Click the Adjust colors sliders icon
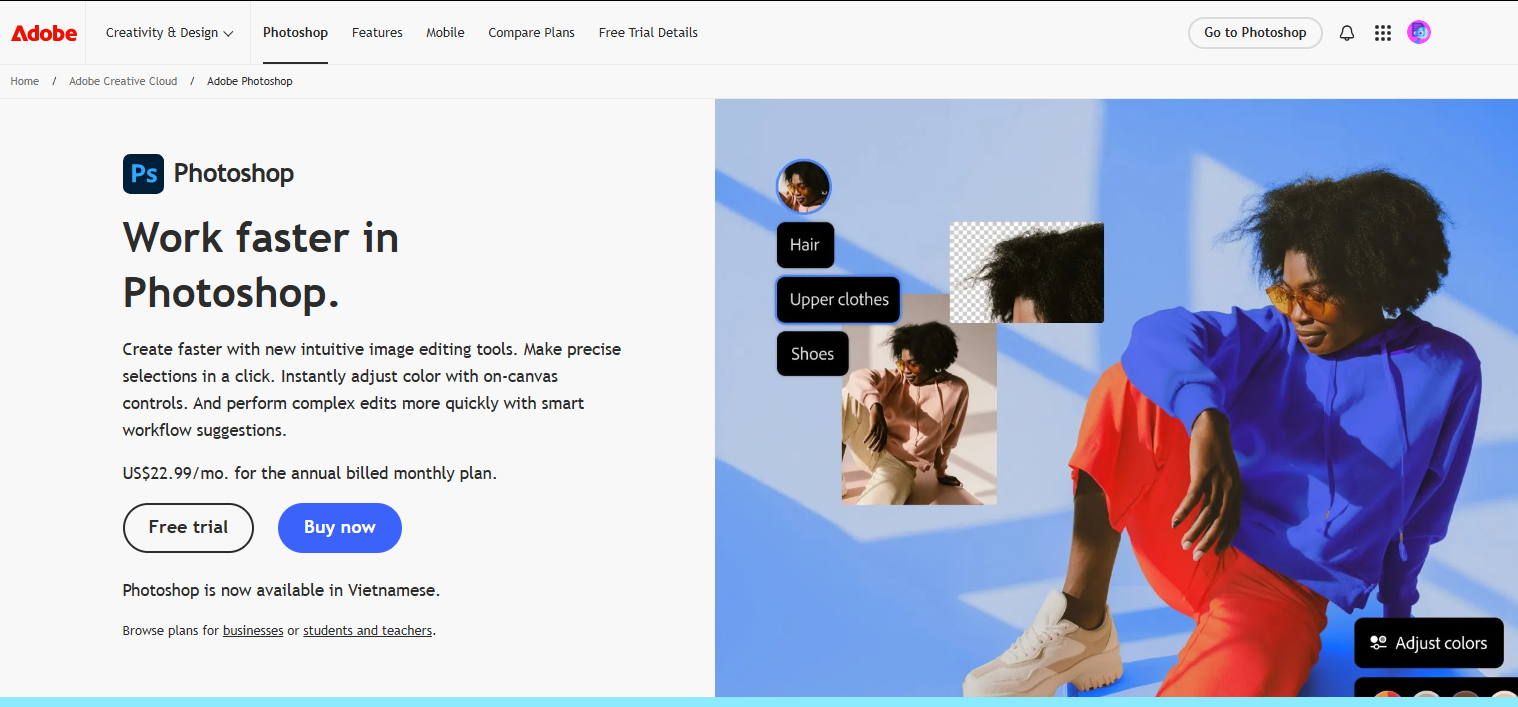 (1378, 643)
